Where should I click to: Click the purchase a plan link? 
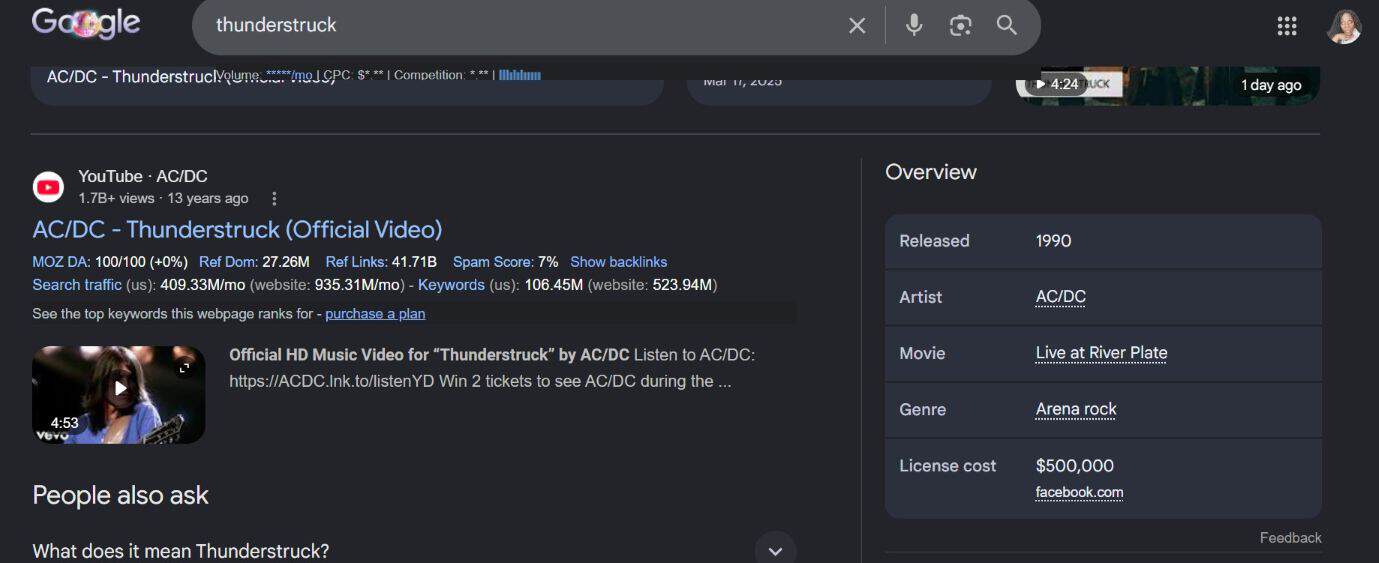[375, 314]
